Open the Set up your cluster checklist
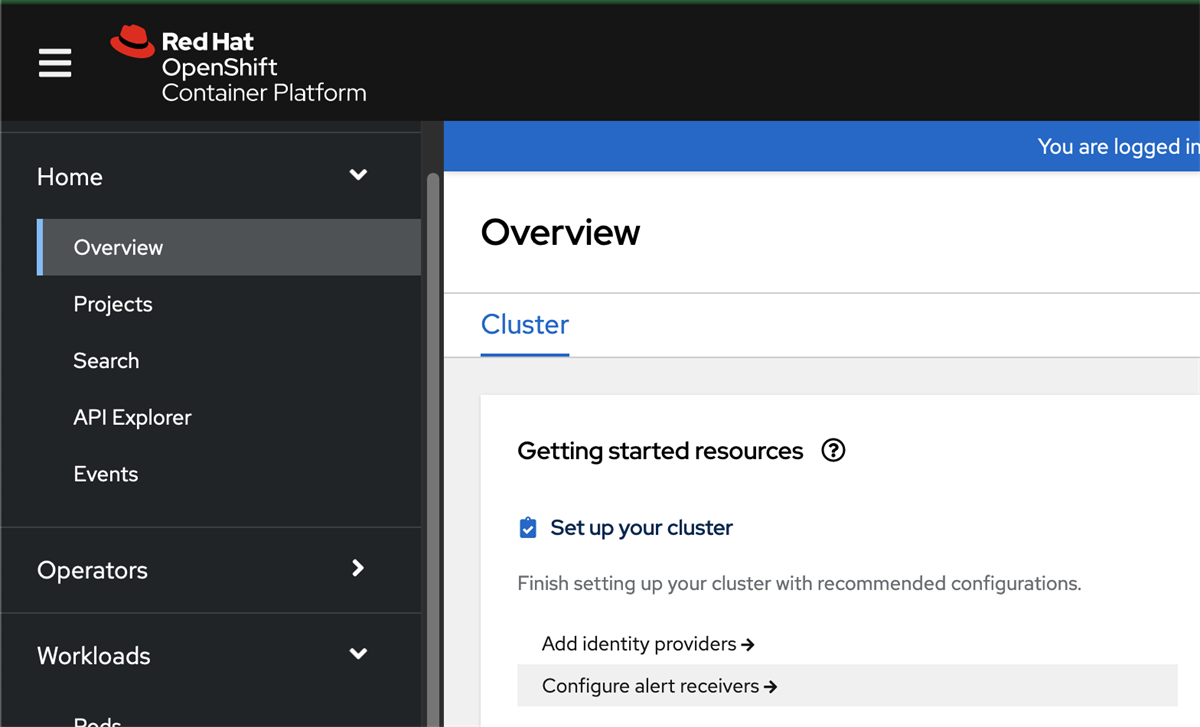1200x727 pixels. 640,527
